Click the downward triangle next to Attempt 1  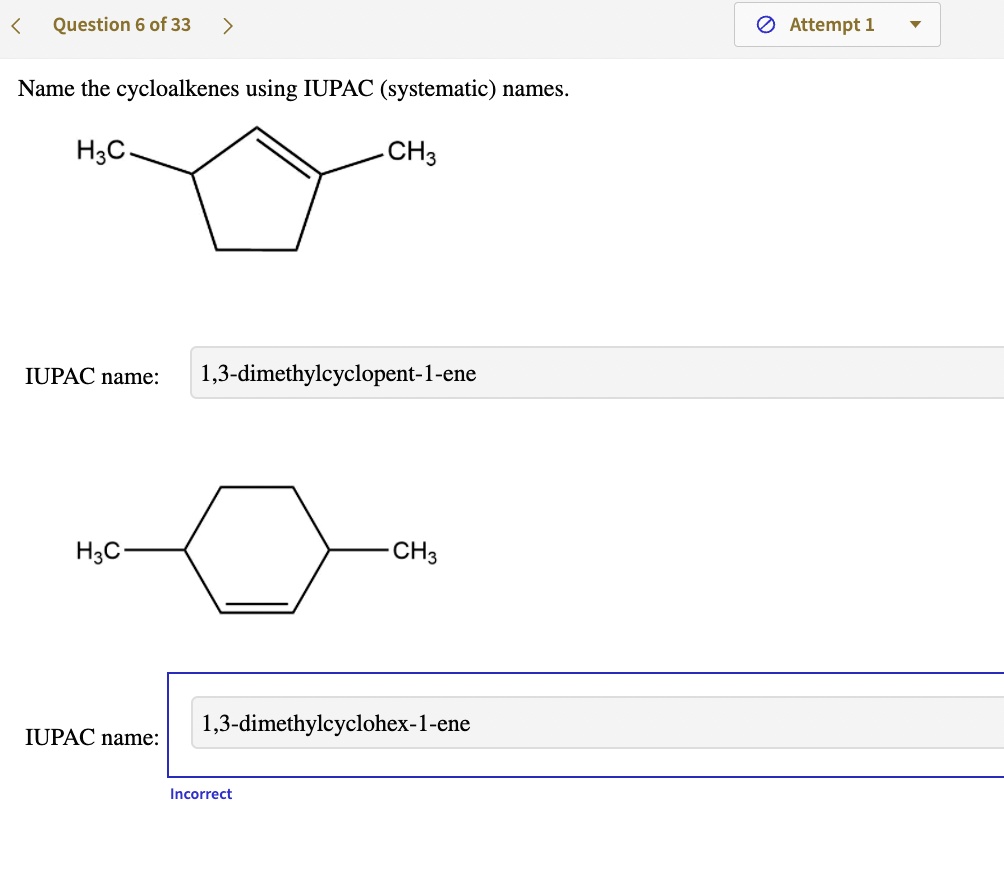[x=914, y=24]
